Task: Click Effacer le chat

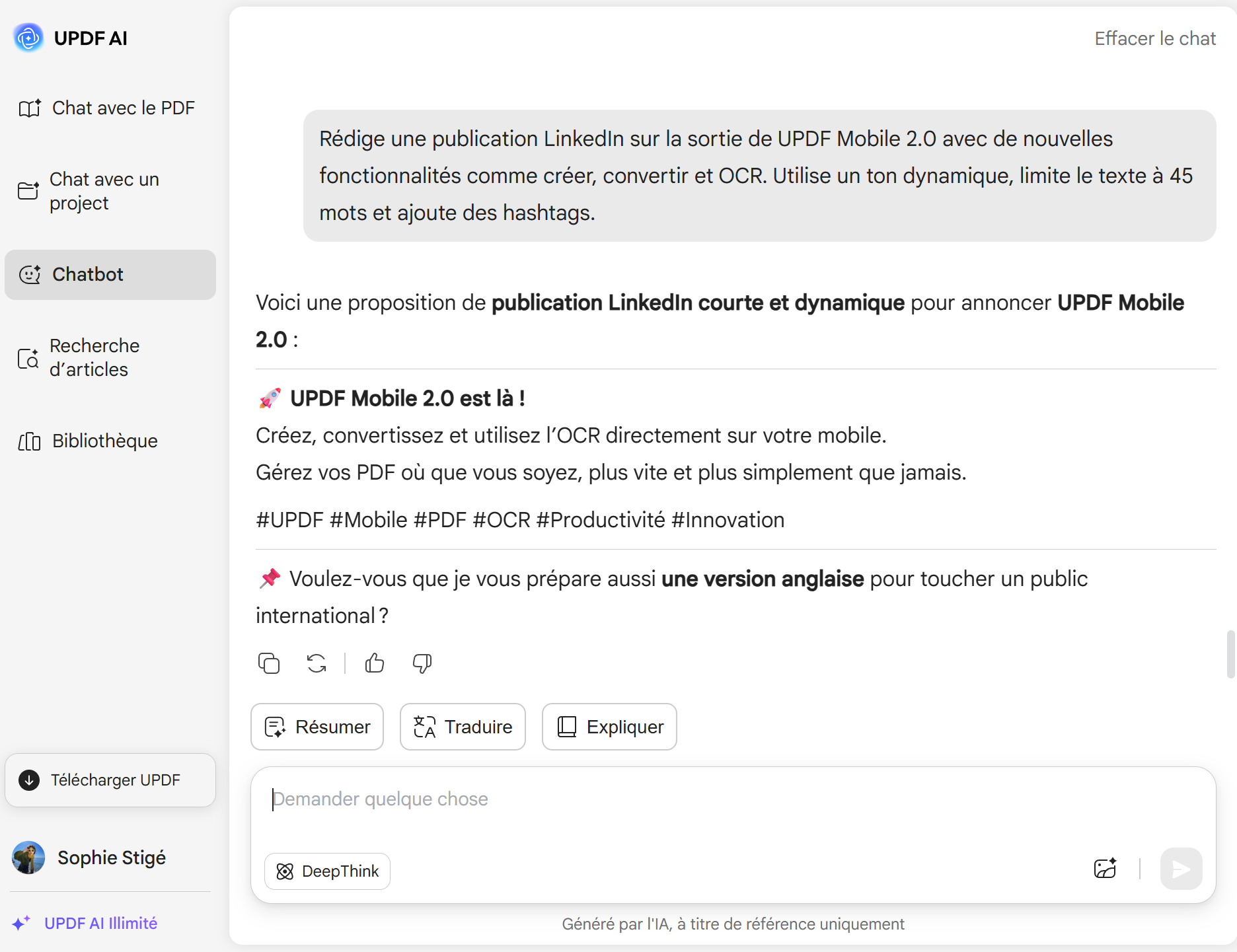Action: coord(1154,38)
